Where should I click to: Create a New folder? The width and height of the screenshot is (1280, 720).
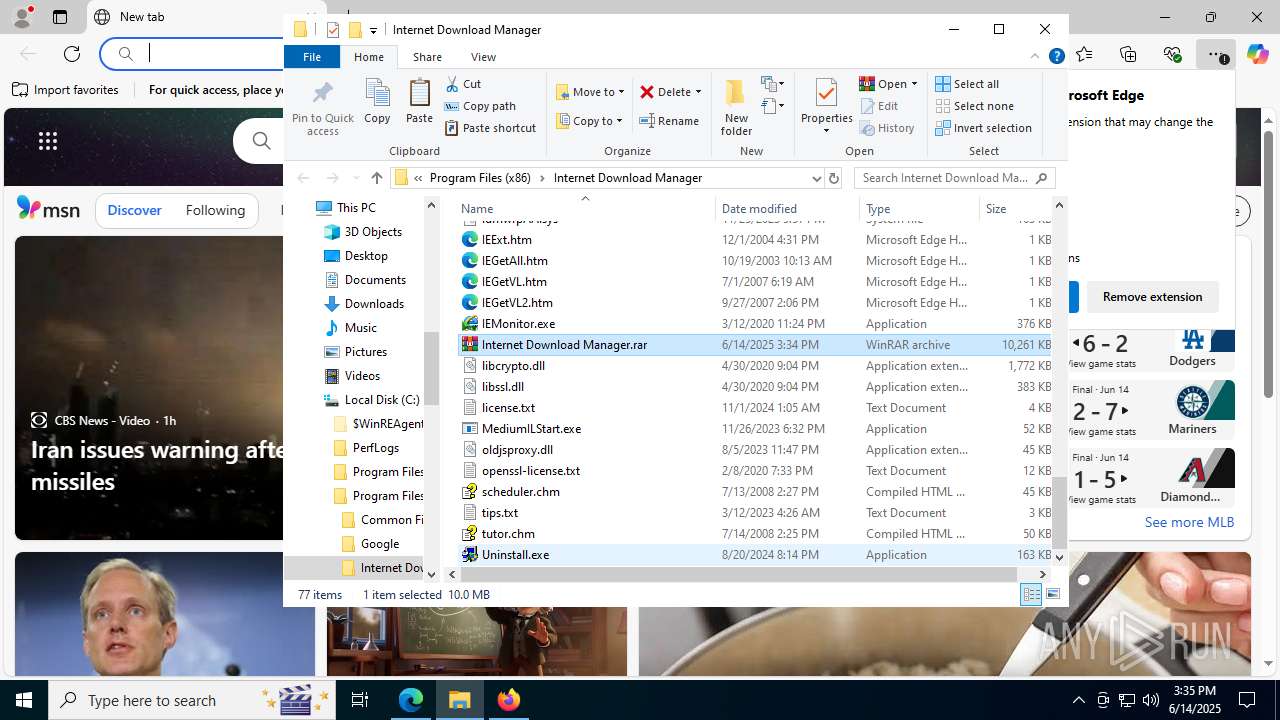736,107
